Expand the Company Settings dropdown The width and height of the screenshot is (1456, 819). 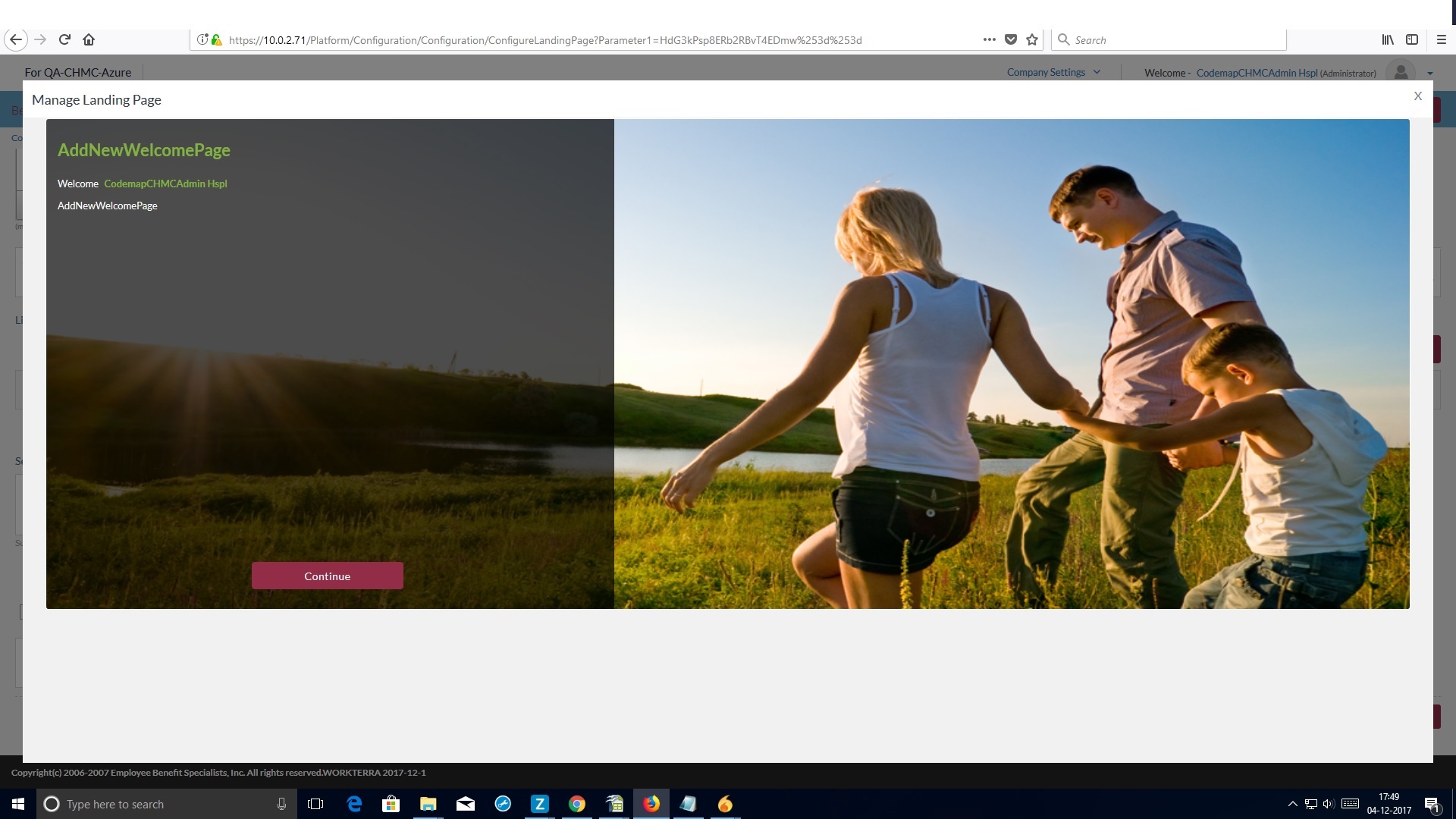point(1053,72)
